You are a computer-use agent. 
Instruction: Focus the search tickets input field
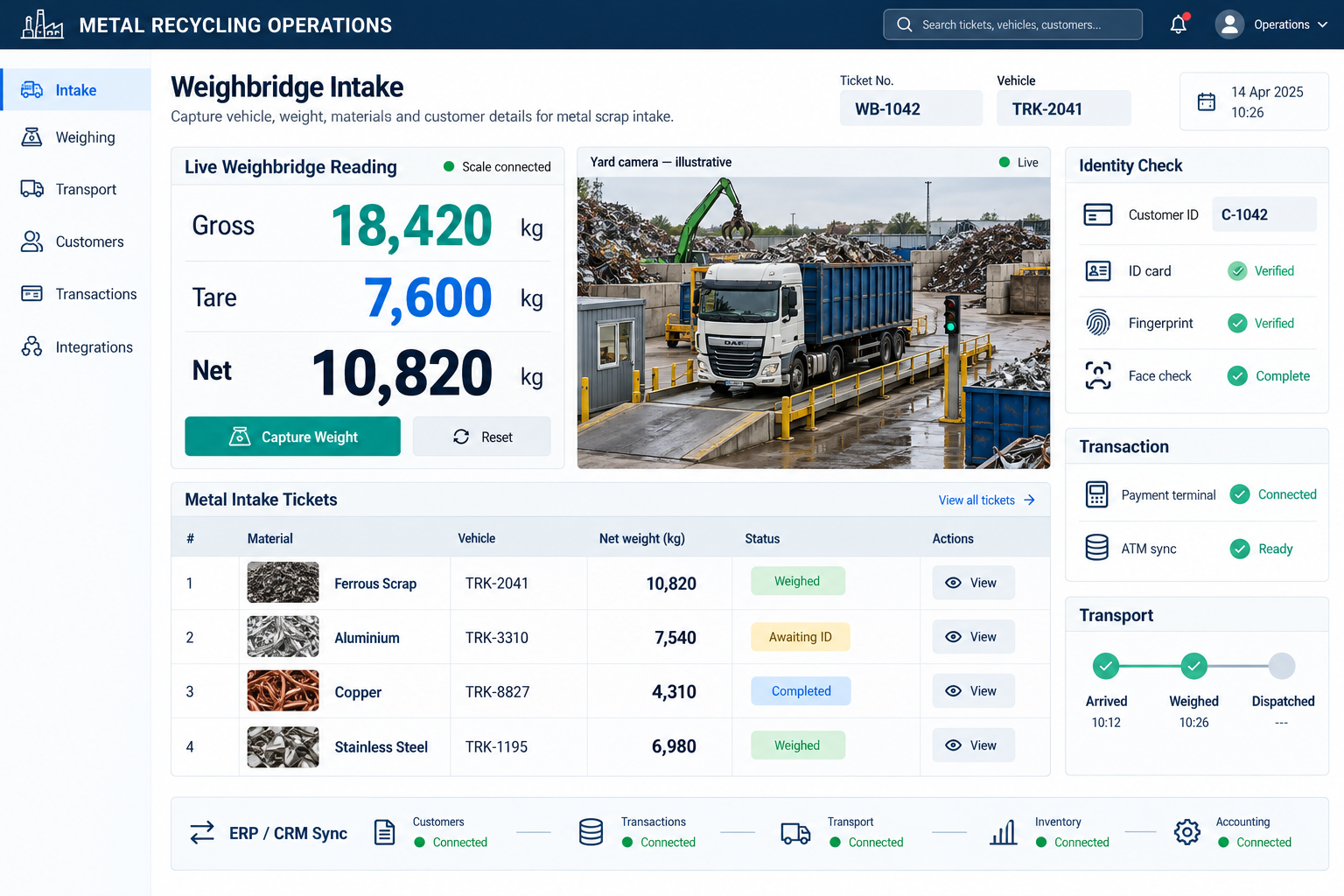click(1012, 24)
